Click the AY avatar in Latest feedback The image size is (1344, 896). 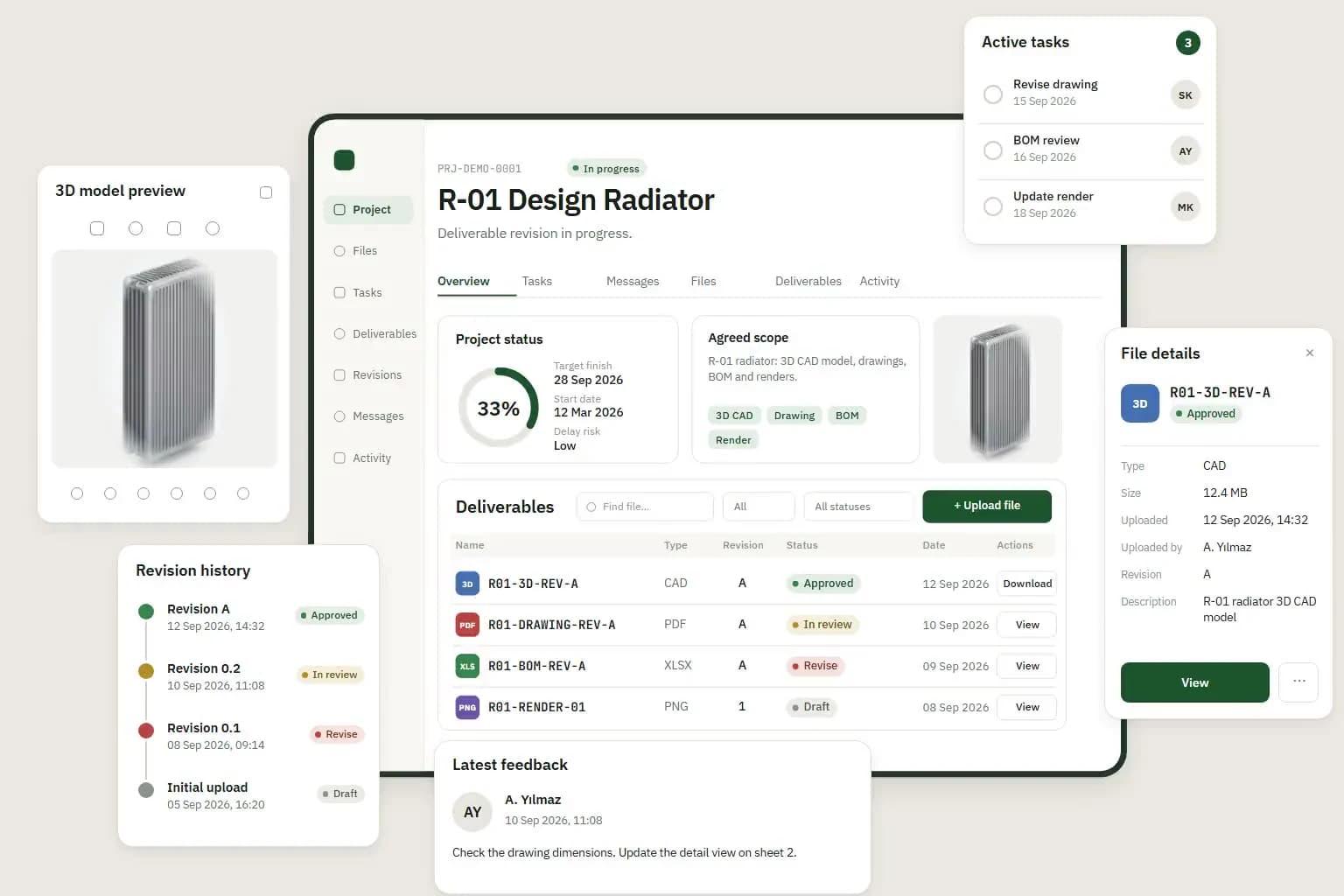point(472,812)
